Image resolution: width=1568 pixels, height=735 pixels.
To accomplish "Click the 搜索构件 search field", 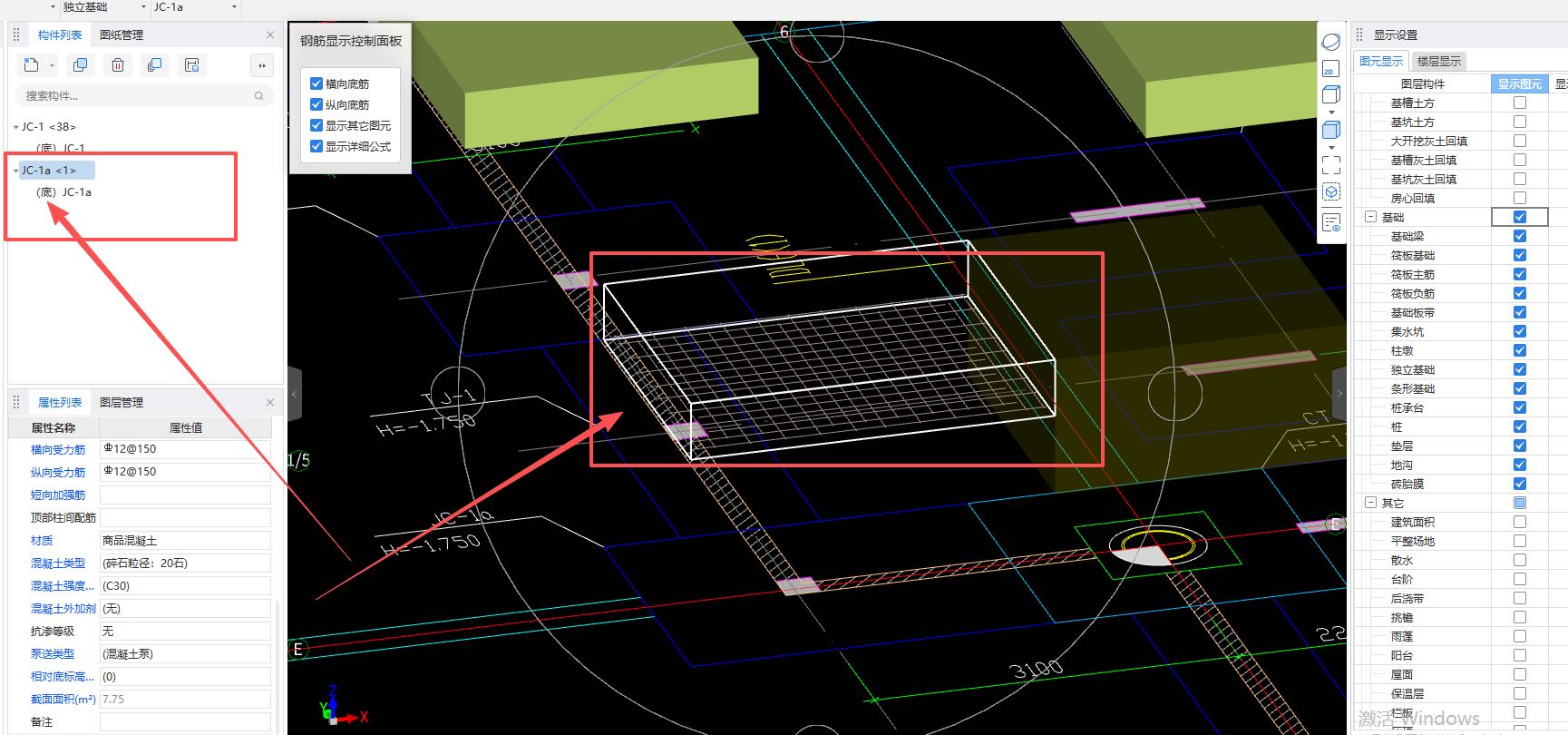I will (x=144, y=95).
